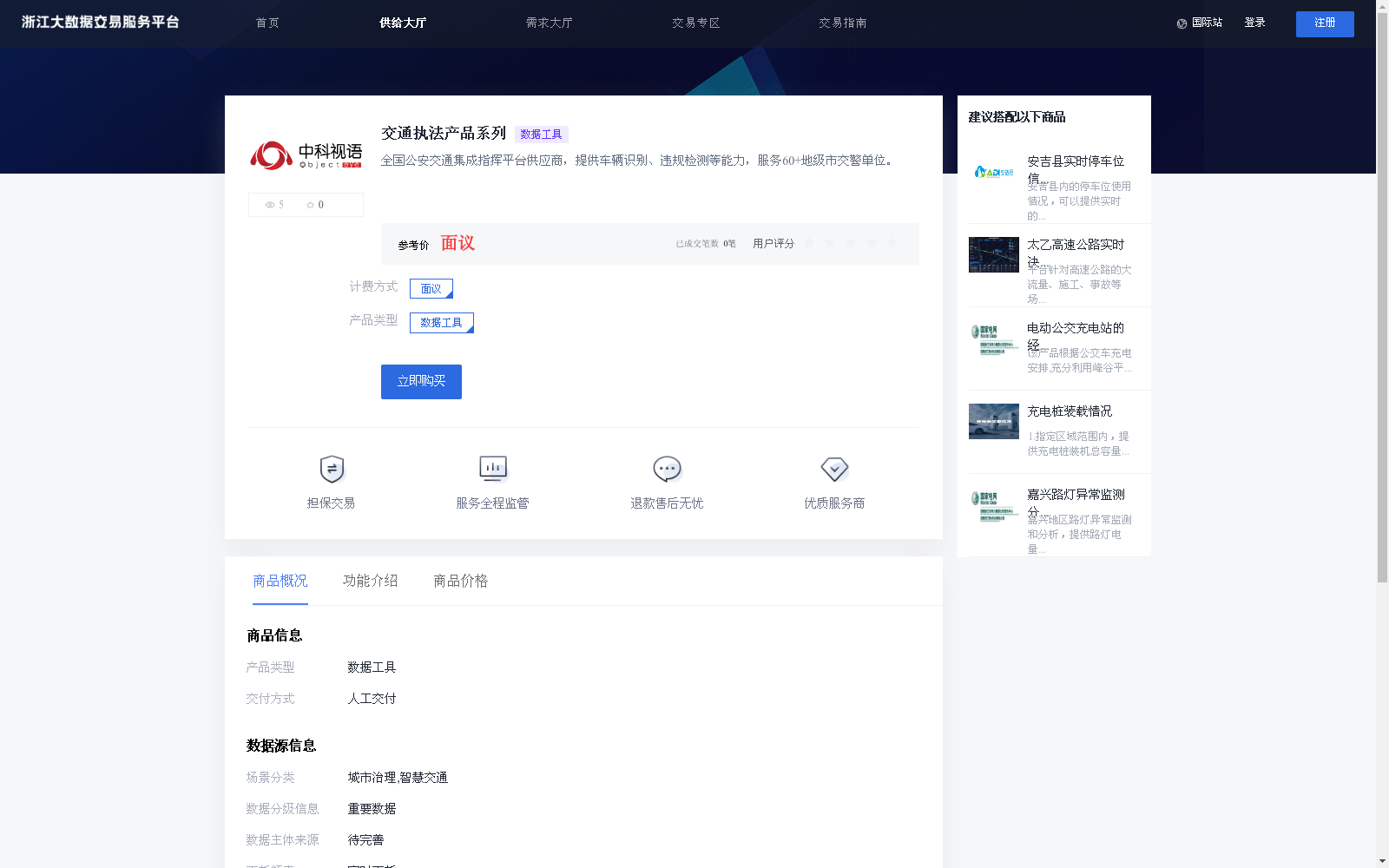
Task: Switch to the 商品价格 tab
Action: click(461, 581)
